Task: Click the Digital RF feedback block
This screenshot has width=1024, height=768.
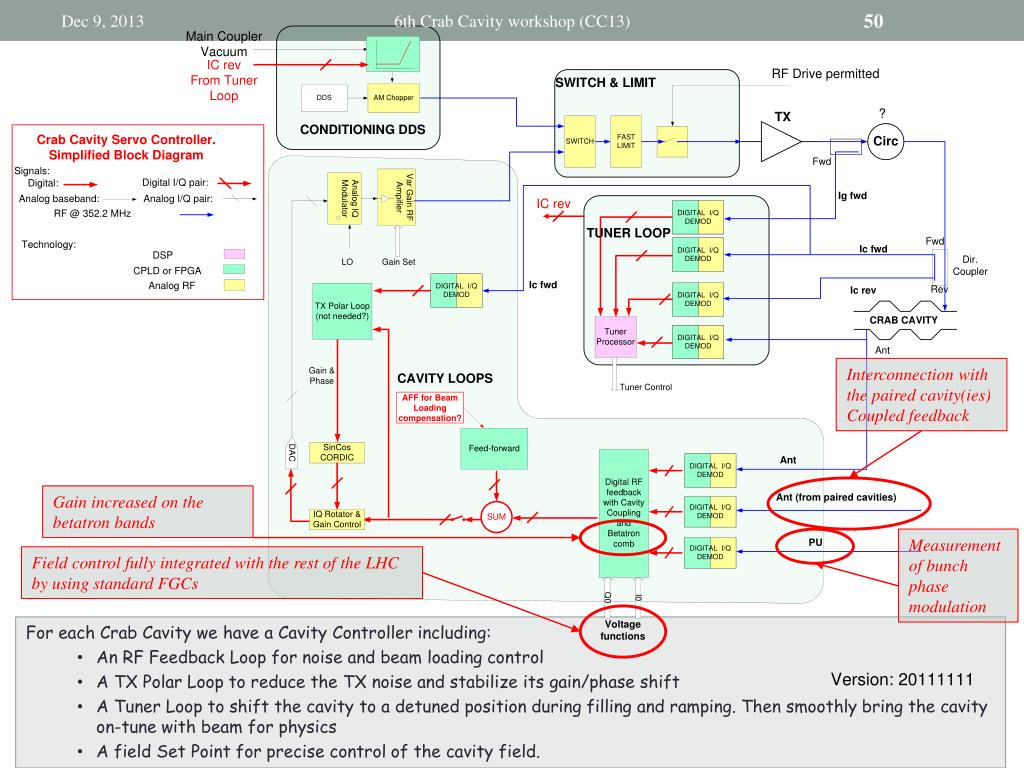Action: (x=624, y=513)
